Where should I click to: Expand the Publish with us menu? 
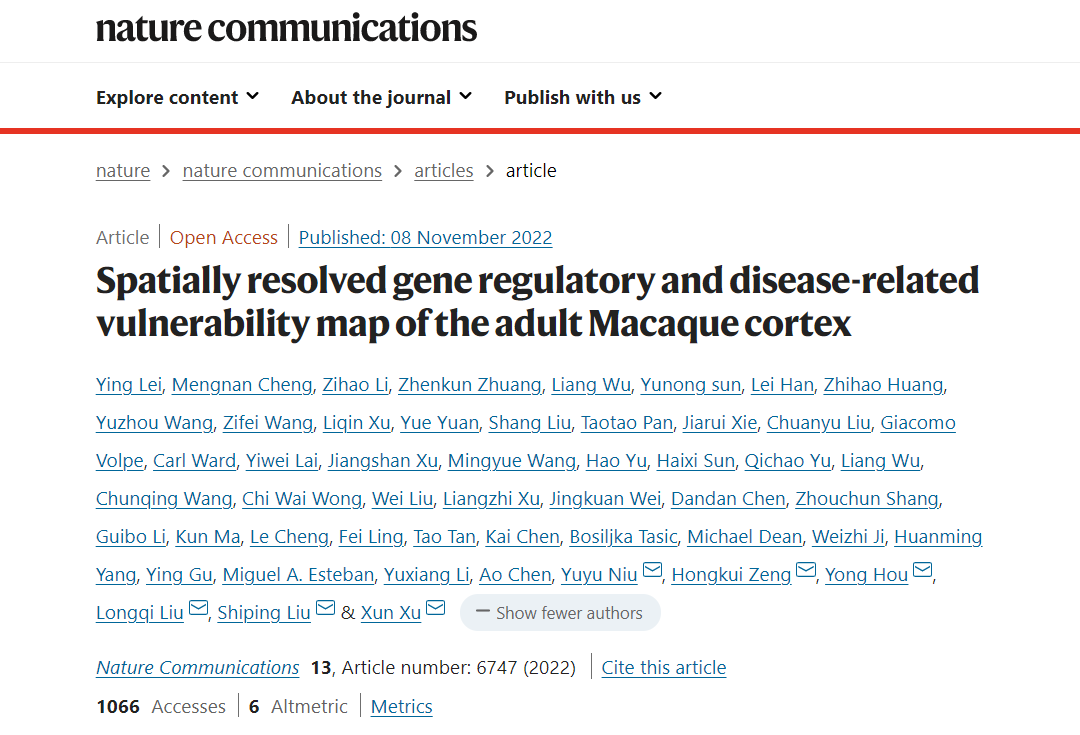click(582, 97)
